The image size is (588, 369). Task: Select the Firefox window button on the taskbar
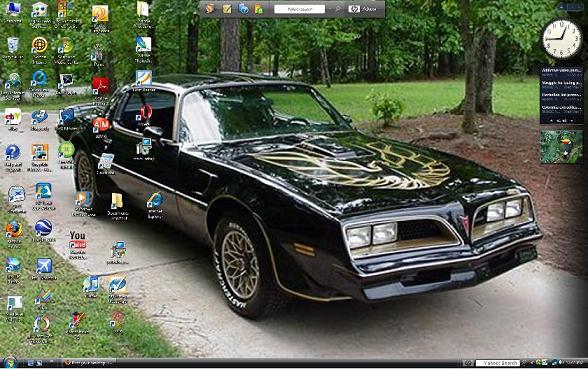pos(88,363)
